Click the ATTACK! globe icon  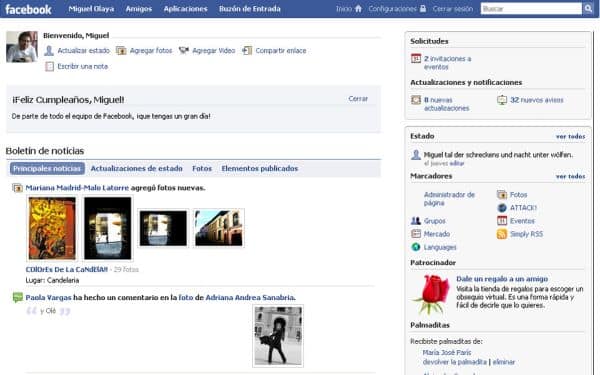pos(502,208)
